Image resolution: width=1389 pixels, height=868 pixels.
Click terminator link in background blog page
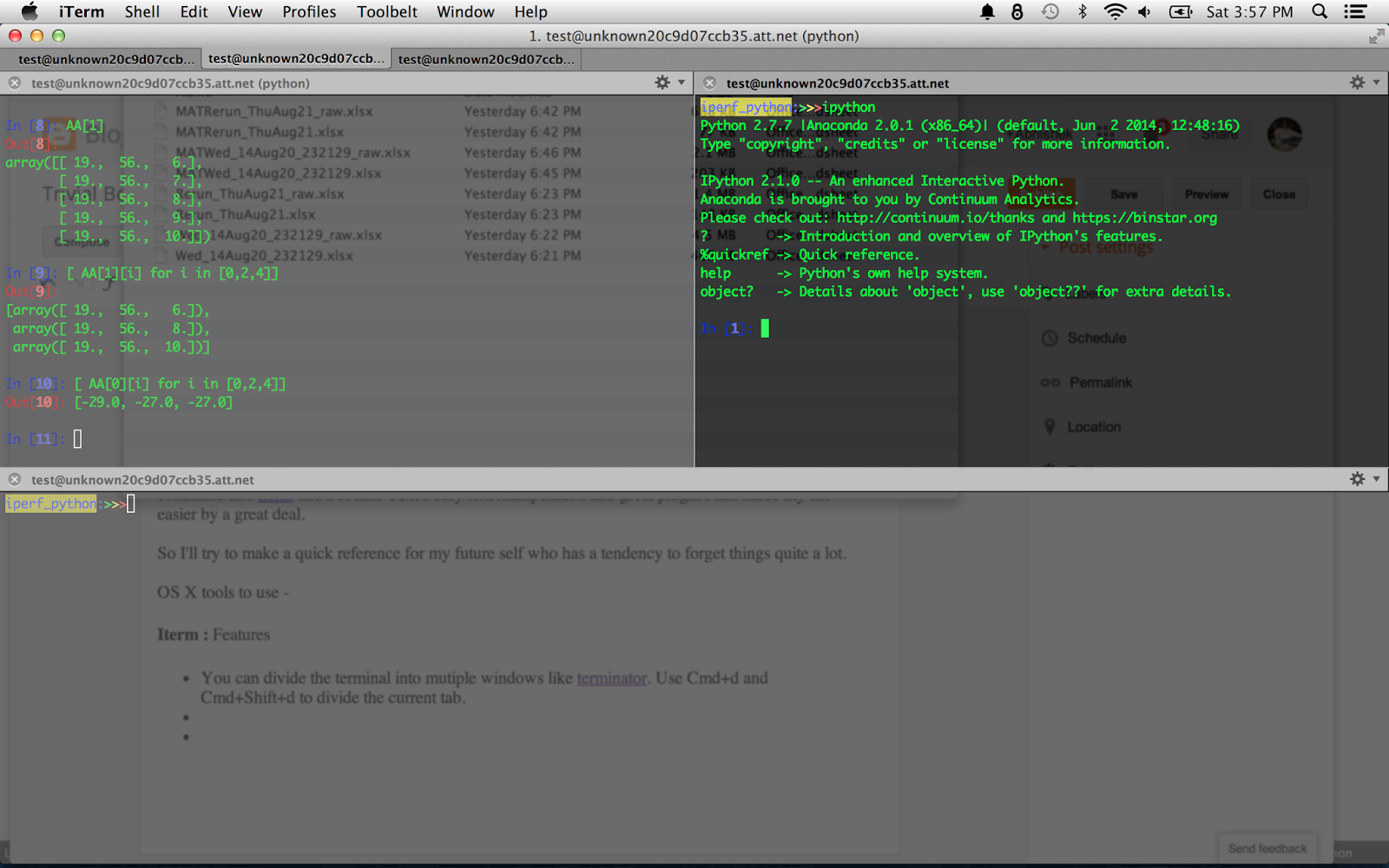[x=612, y=678]
